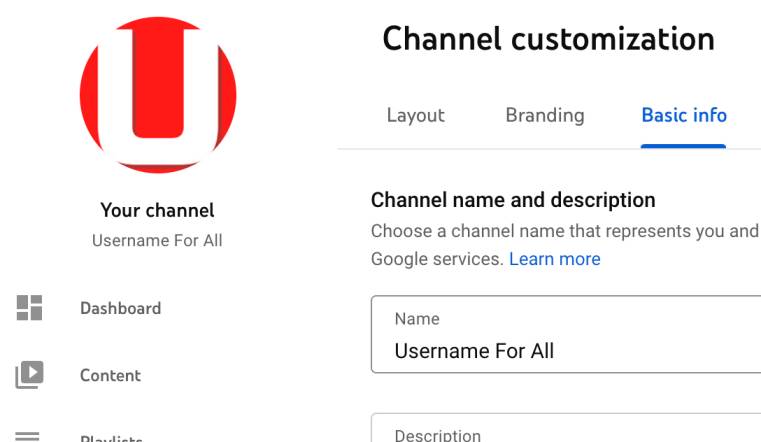Click the small 'Description' field label
This screenshot has height=442, width=761.
coord(438,435)
